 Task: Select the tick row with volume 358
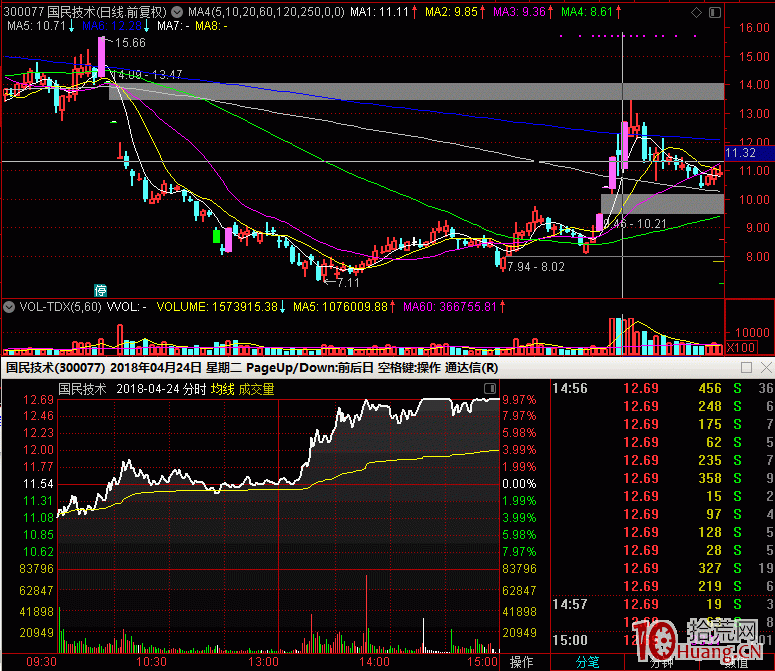coord(662,478)
